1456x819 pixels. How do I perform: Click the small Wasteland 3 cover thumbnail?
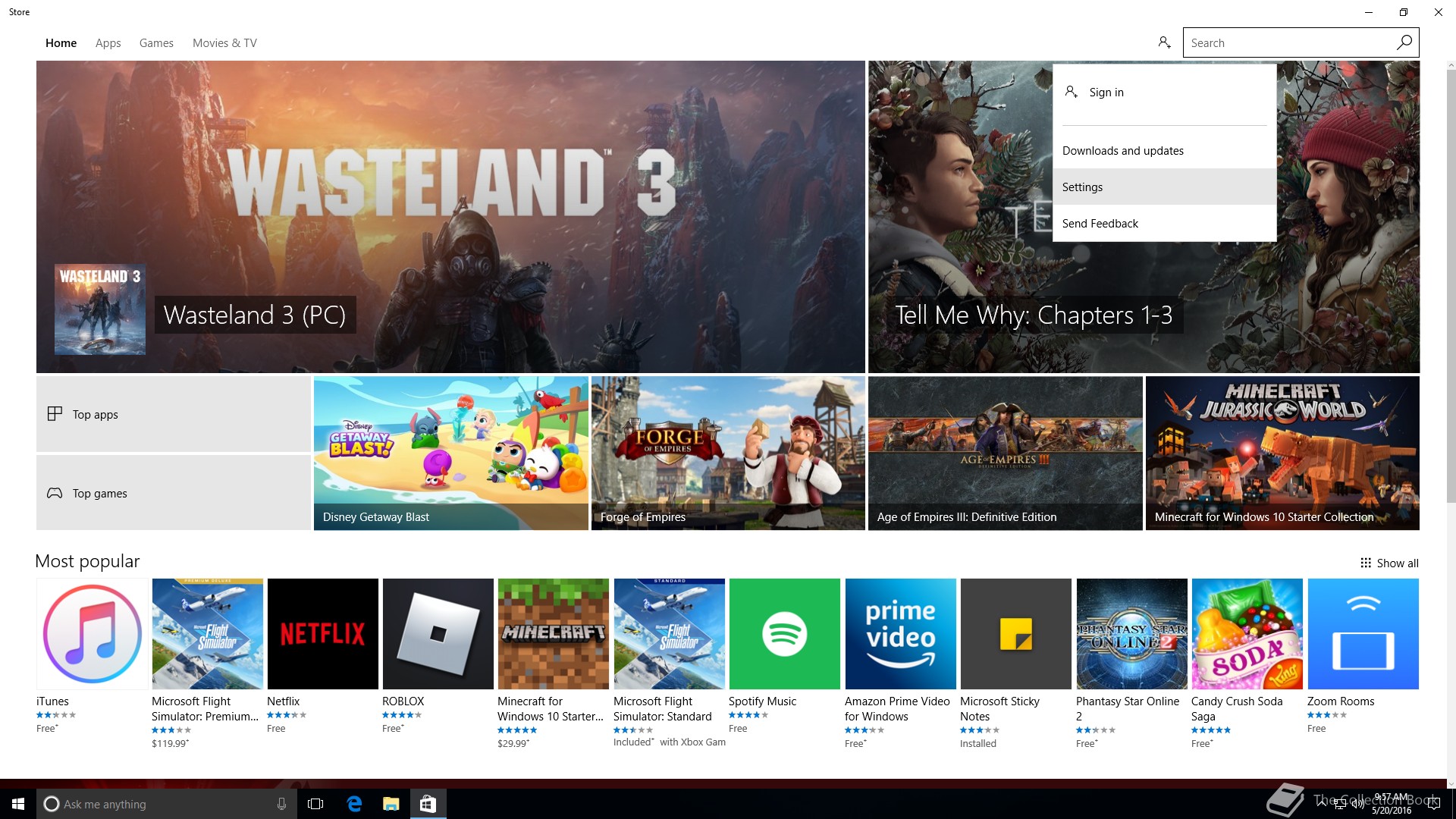(x=99, y=309)
